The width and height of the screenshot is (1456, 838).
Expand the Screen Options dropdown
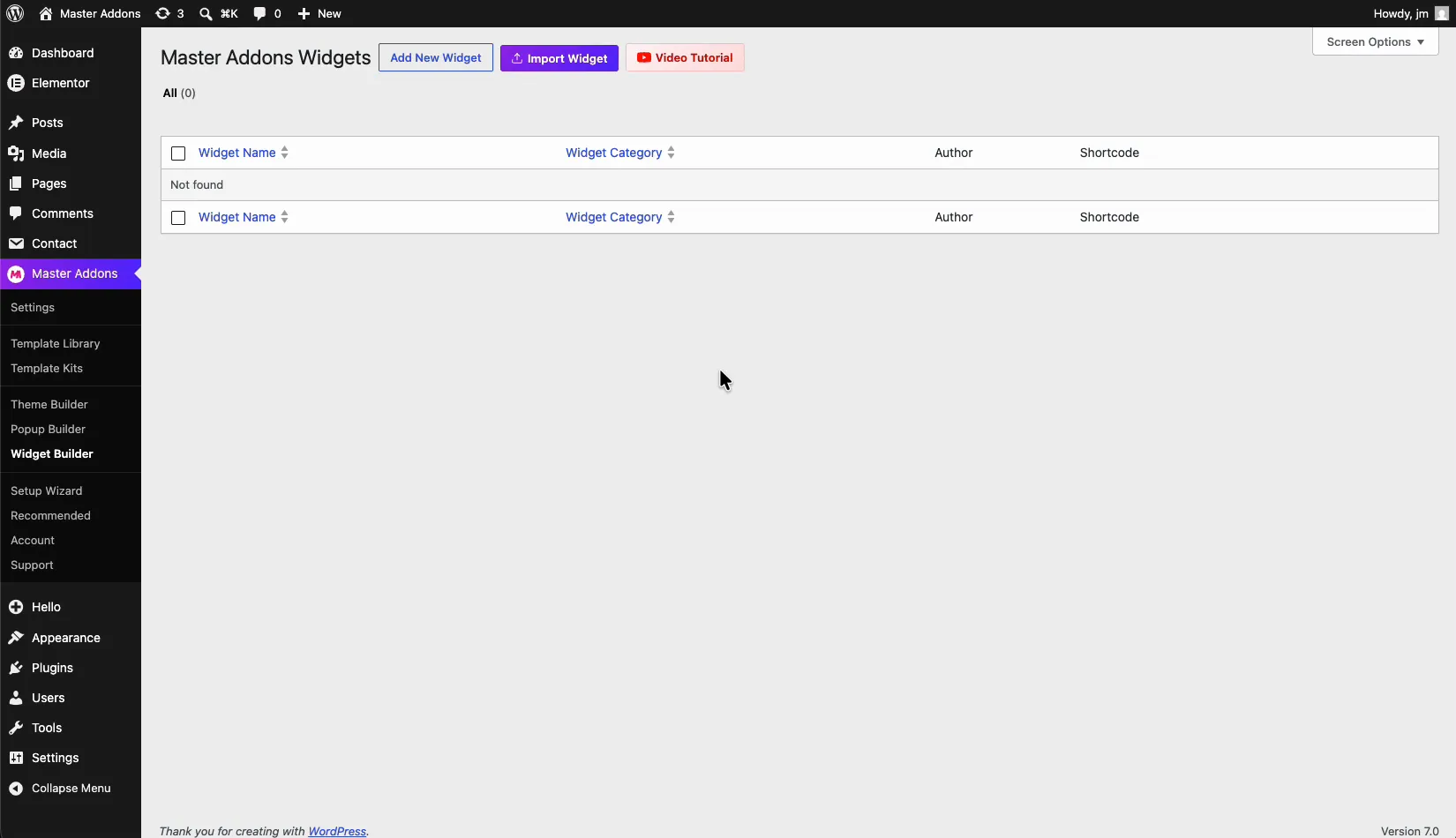pos(1375,41)
